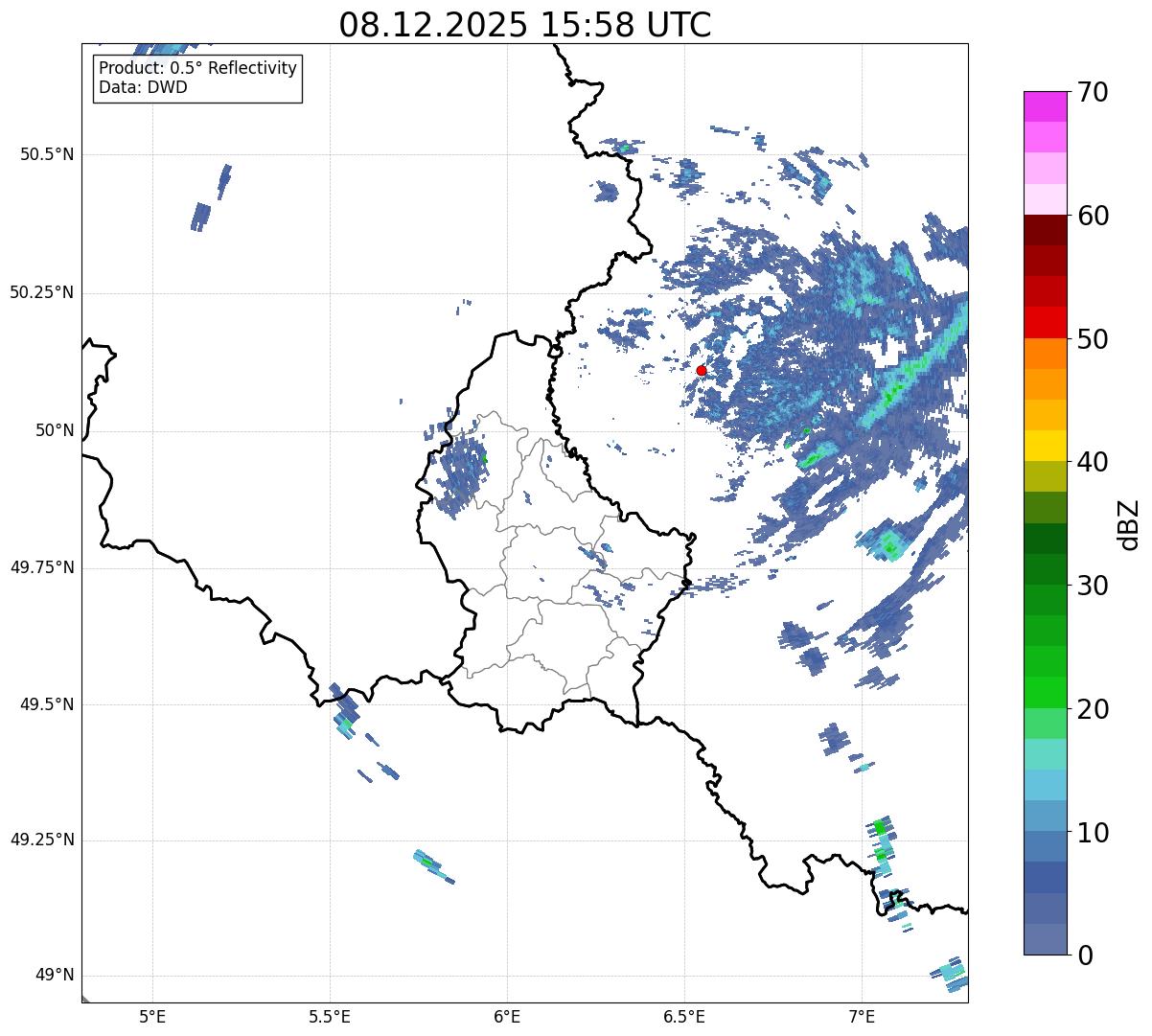Click the '5°E' longitude label
The height and width of the screenshot is (1036, 1152).
point(152,1017)
